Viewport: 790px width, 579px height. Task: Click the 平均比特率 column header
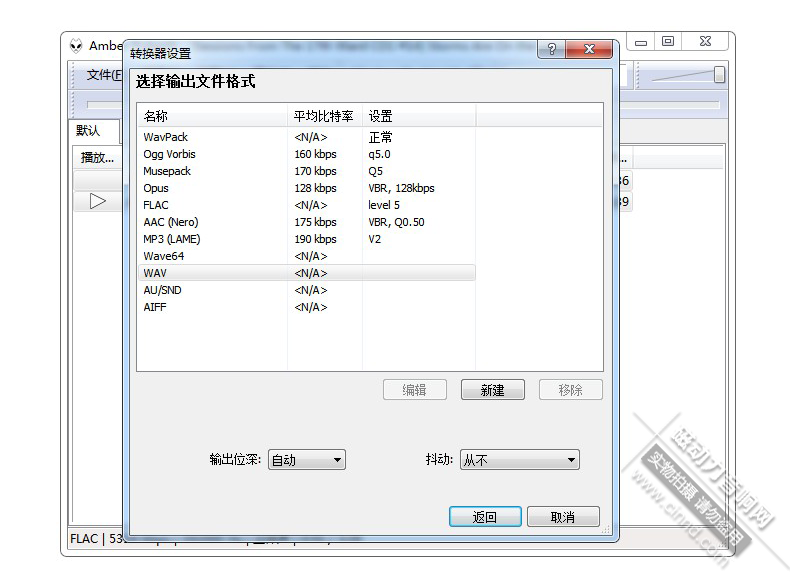point(323,116)
